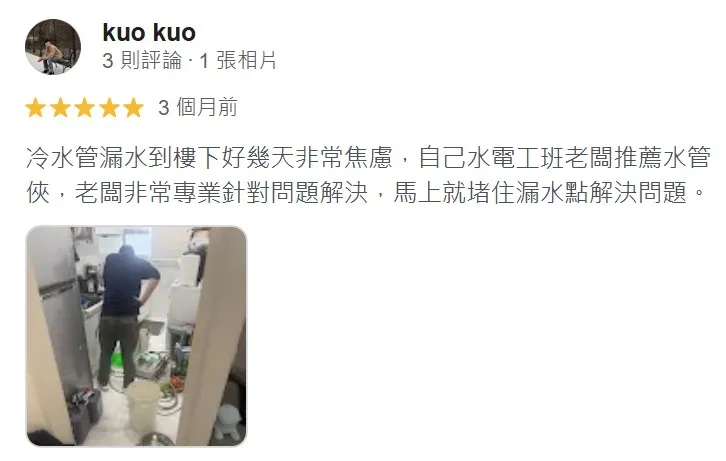
Task: Click the third rating star
Action: point(85,108)
